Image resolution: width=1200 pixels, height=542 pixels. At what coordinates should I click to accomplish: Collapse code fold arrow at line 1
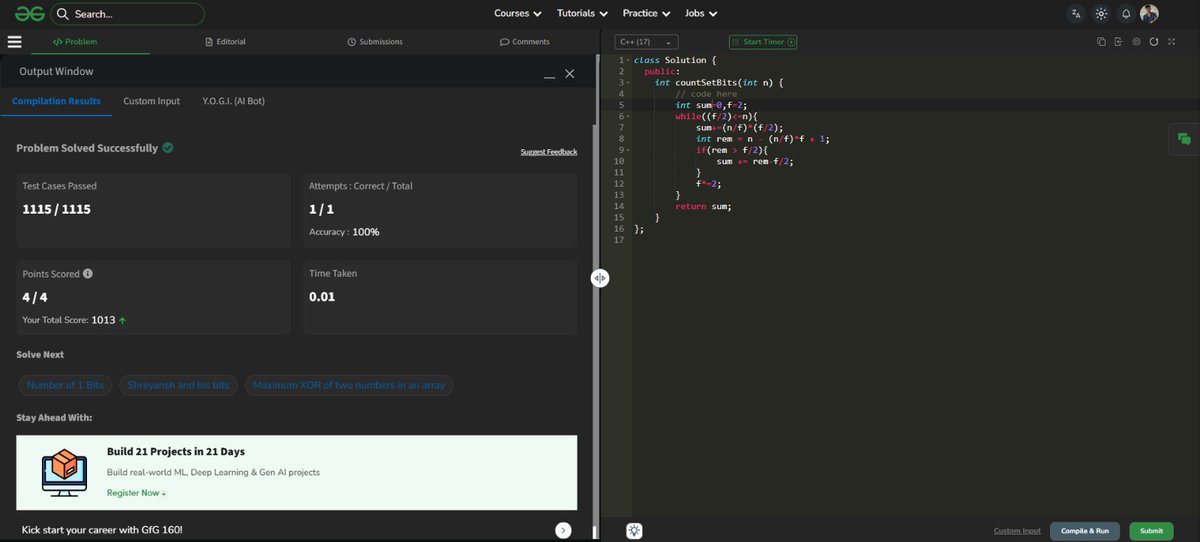(x=628, y=61)
